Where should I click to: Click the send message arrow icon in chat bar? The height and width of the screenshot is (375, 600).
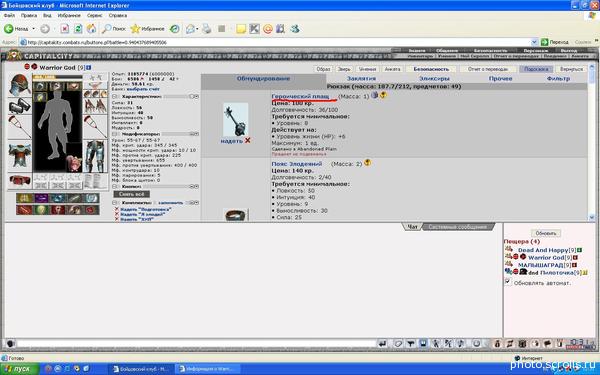pyautogui.click(x=382, y=344)
